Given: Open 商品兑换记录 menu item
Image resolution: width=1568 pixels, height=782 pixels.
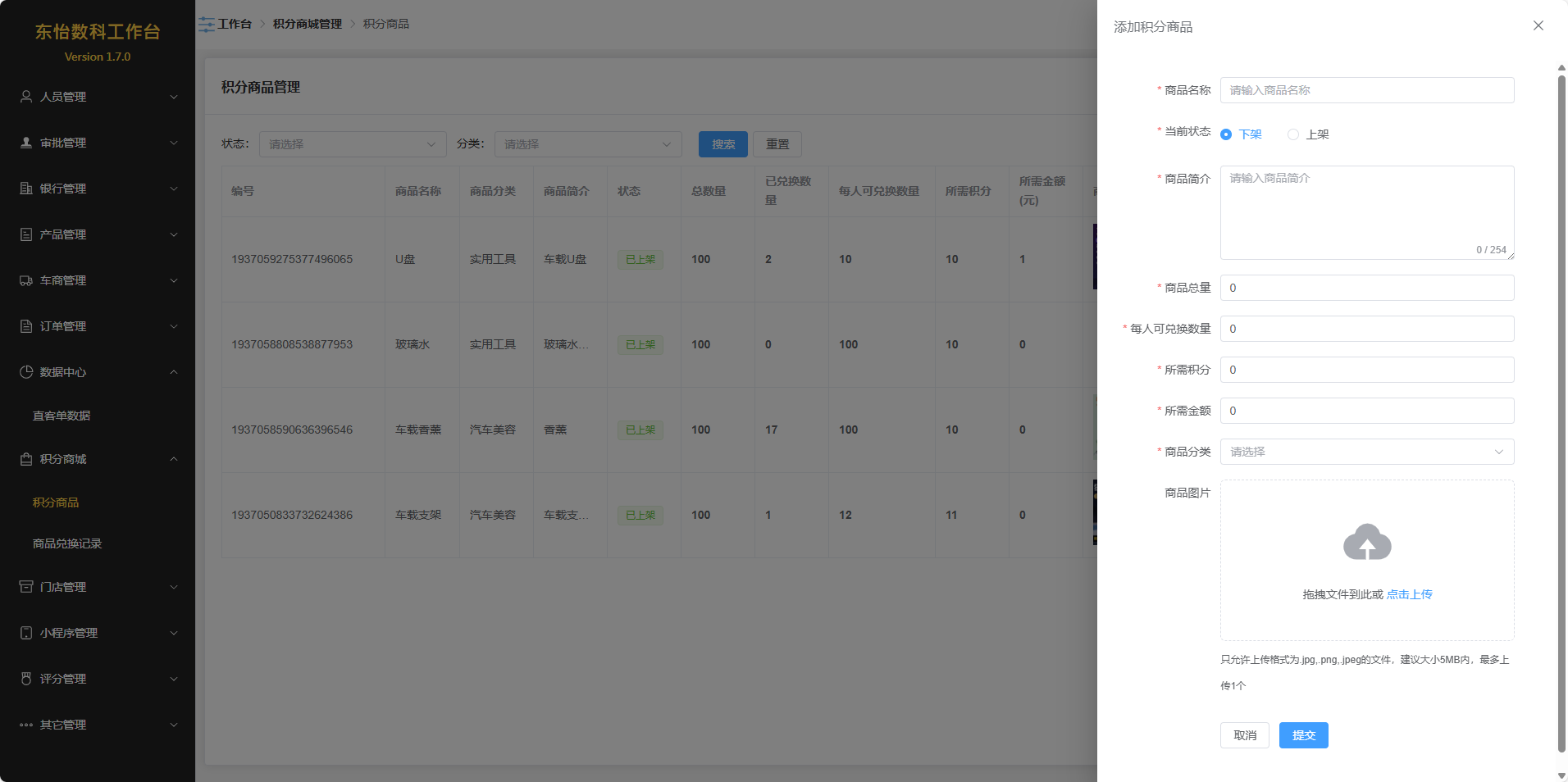Looking at the screenshot, I should point(67,543).
